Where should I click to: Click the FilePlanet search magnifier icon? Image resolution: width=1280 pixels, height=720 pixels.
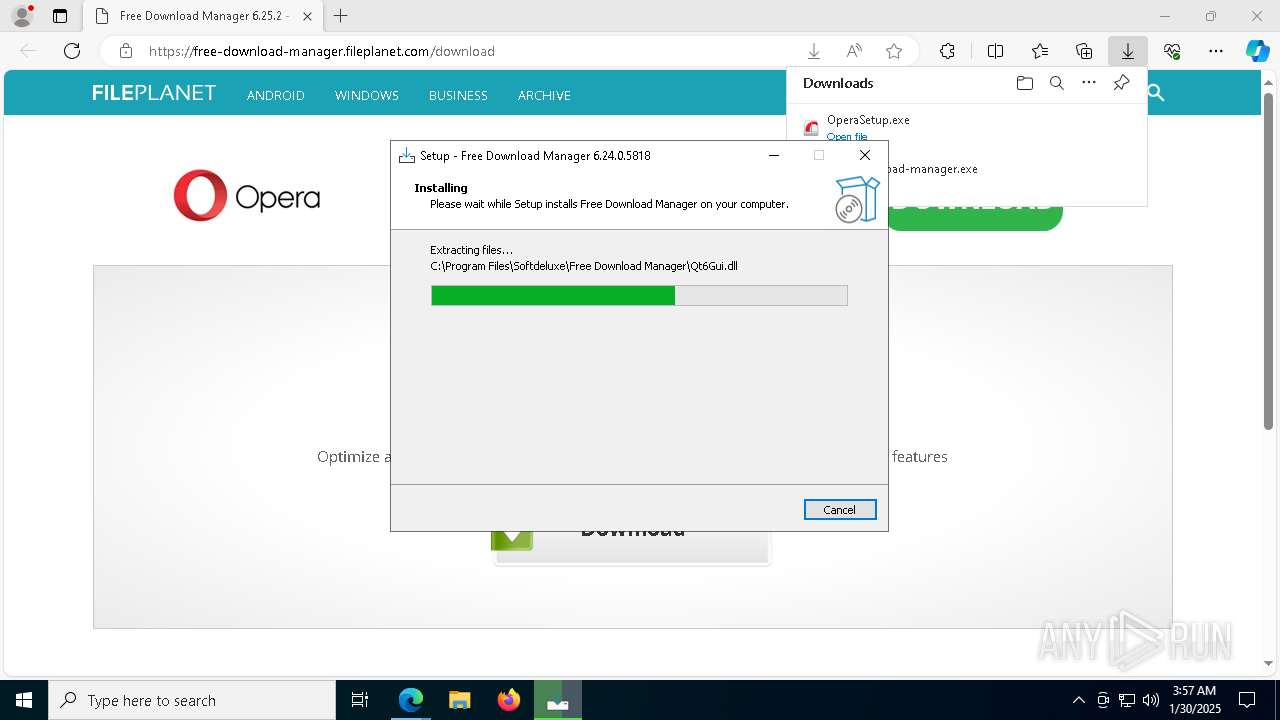pyautogui.click(x=1156, y=93)
